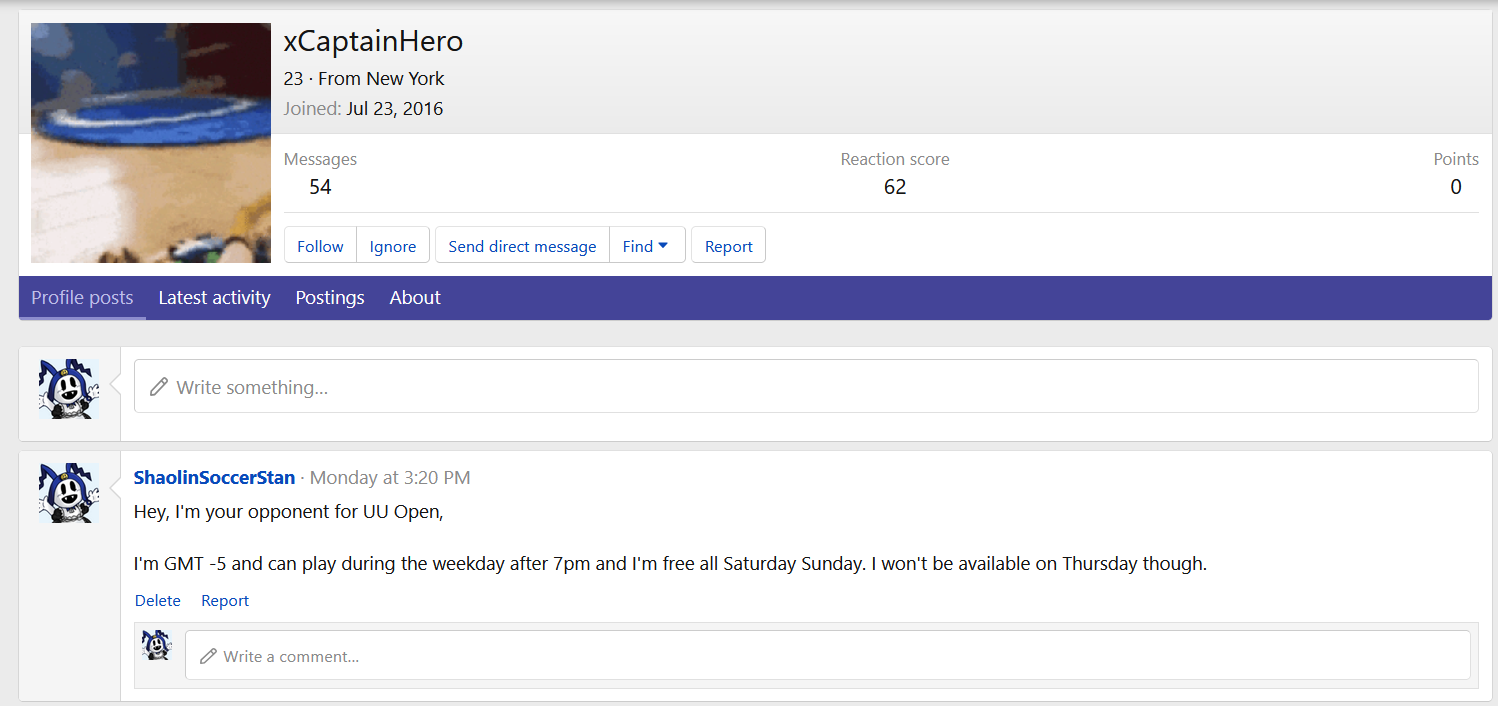The width and height of the screenshot is (1498, 706).
Task: Report the xCaptainHero profile
Action: 728,246
